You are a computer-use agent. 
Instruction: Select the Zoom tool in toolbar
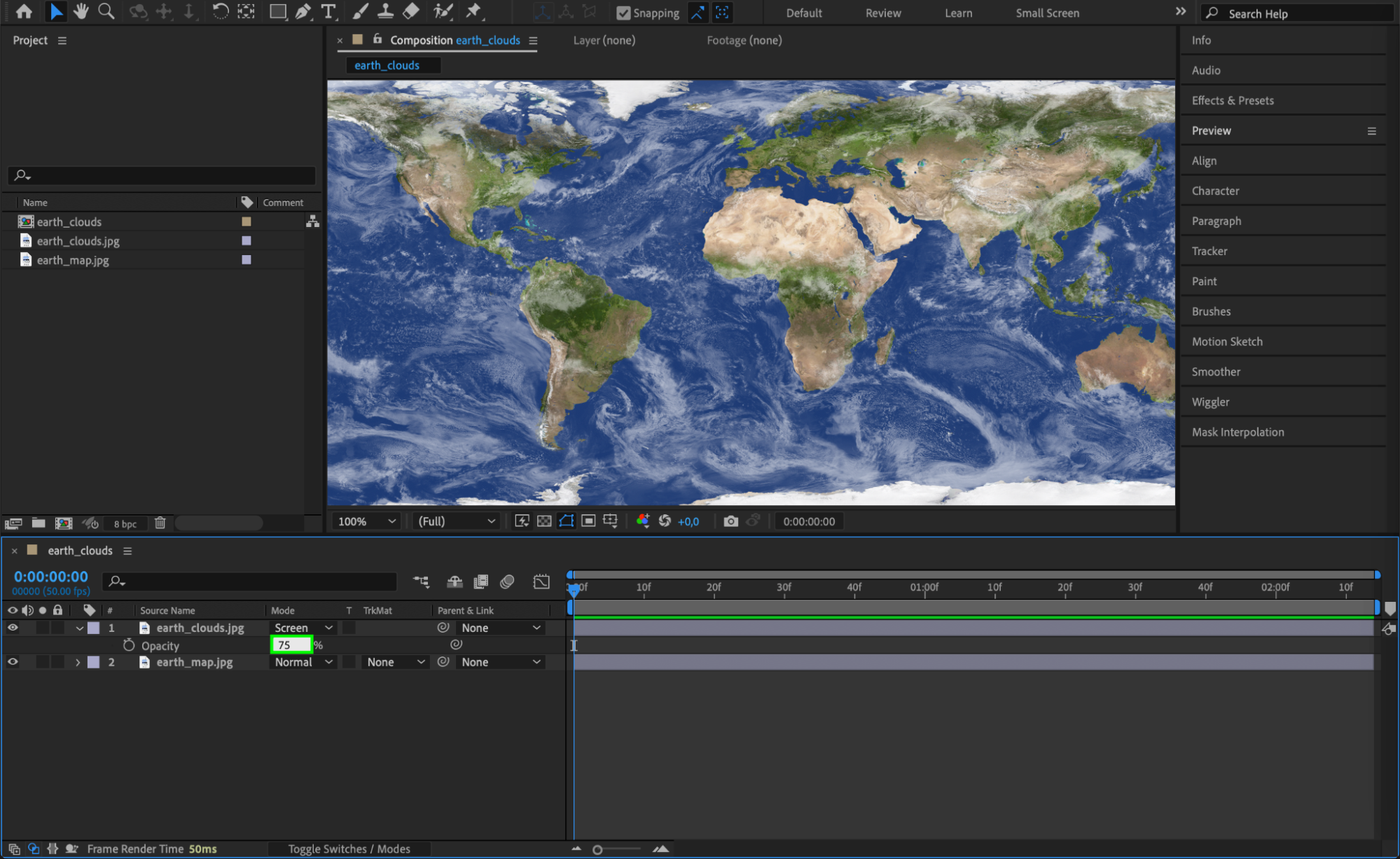(x=106, y=11)
